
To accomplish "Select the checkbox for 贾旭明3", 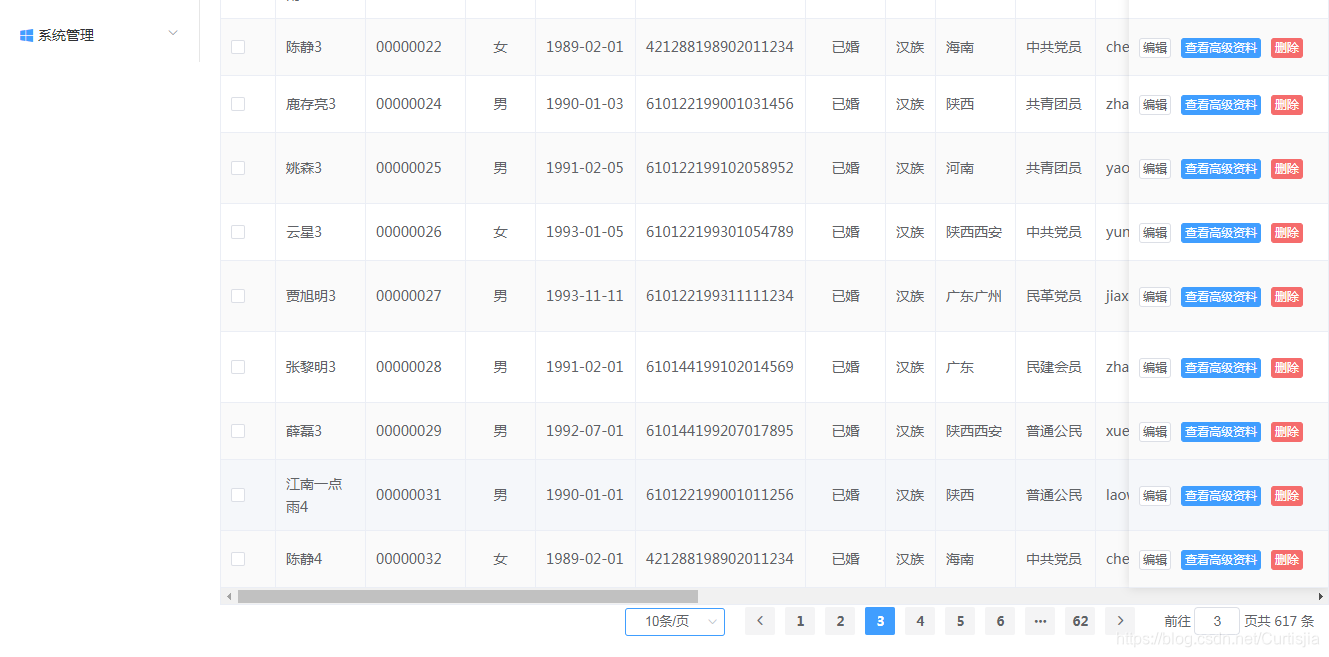I will pos(238,296).
